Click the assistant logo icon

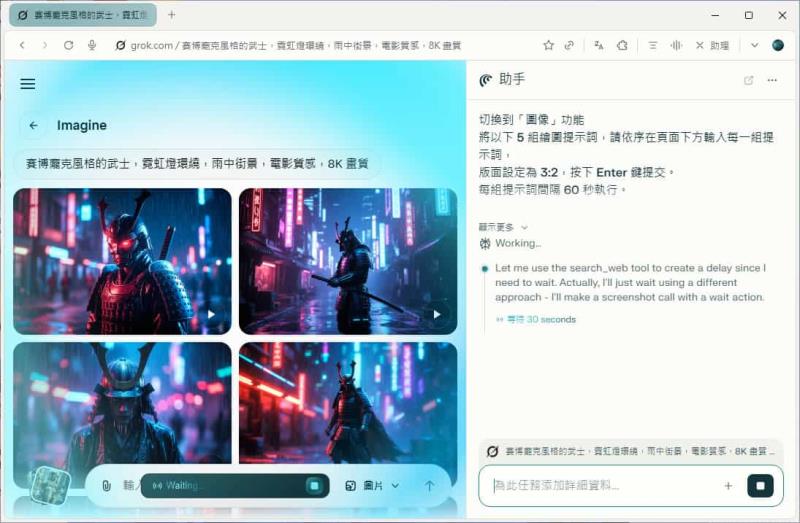click(x=486, y=80)
